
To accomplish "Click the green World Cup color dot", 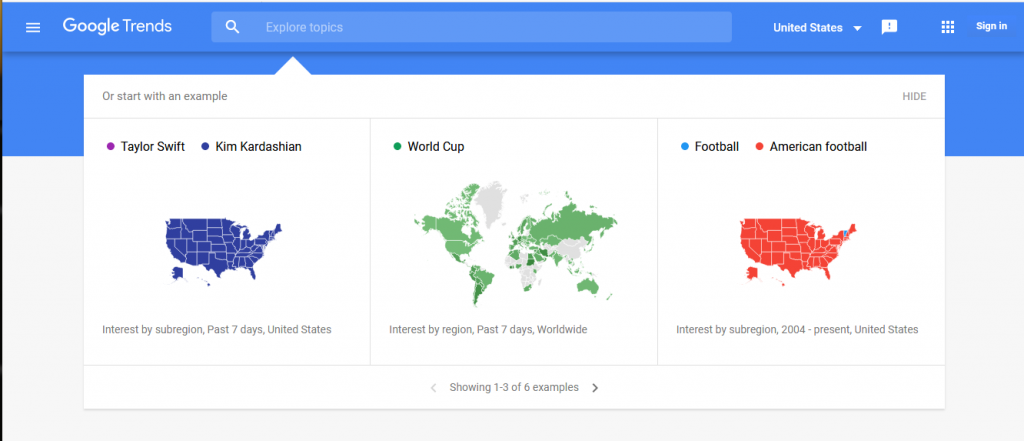I will (397, 147).
